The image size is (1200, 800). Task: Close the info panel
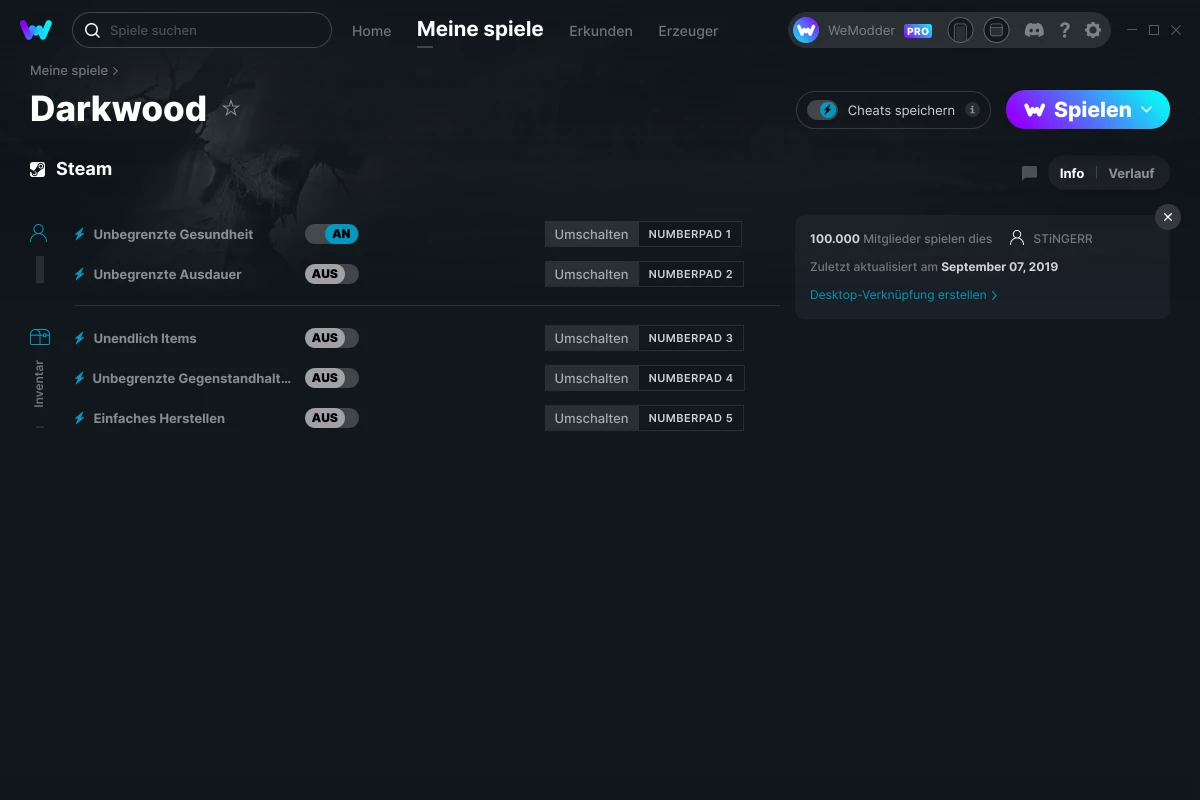(x=1168, y=217)
